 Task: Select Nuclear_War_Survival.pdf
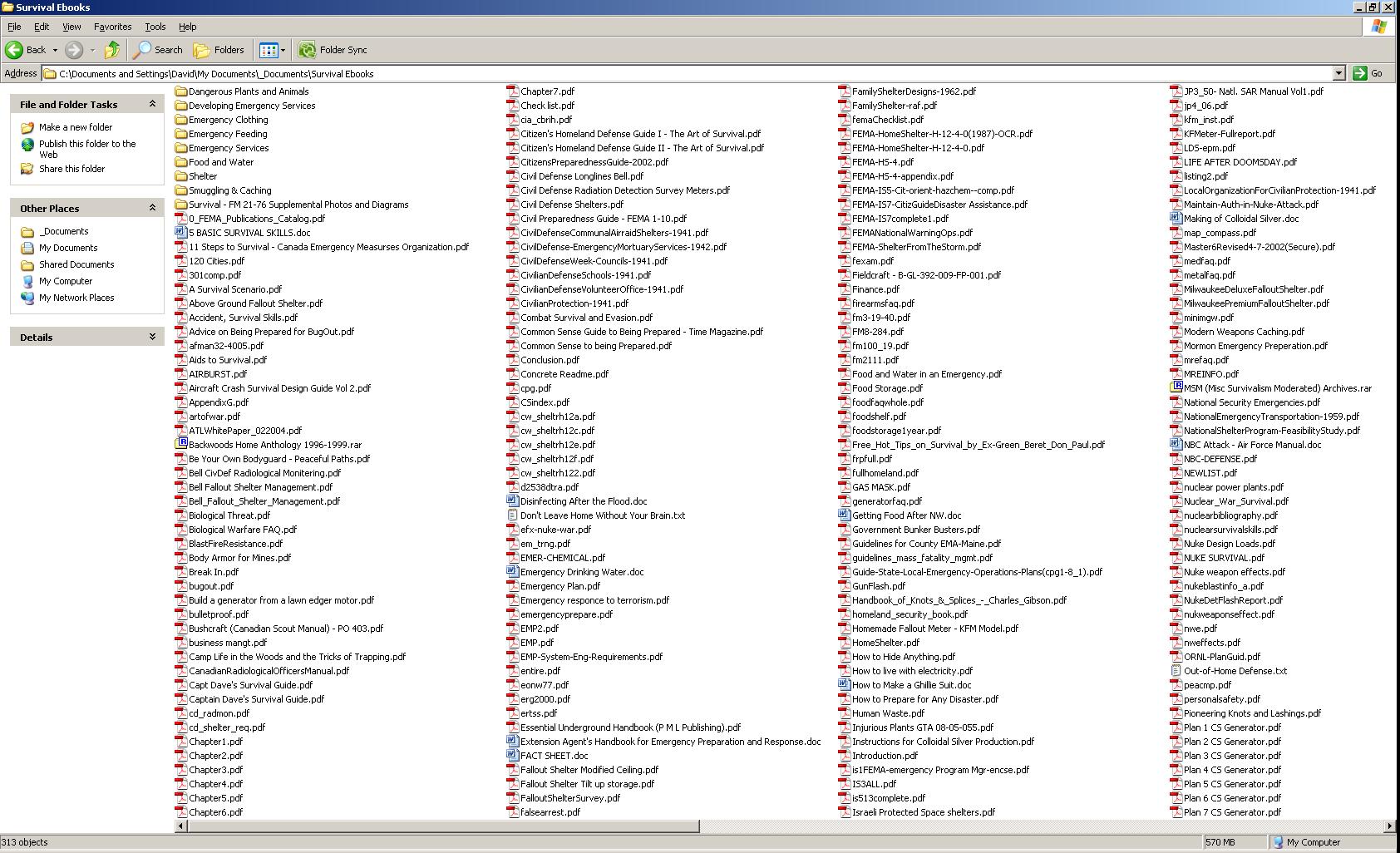coord(1236,501)
